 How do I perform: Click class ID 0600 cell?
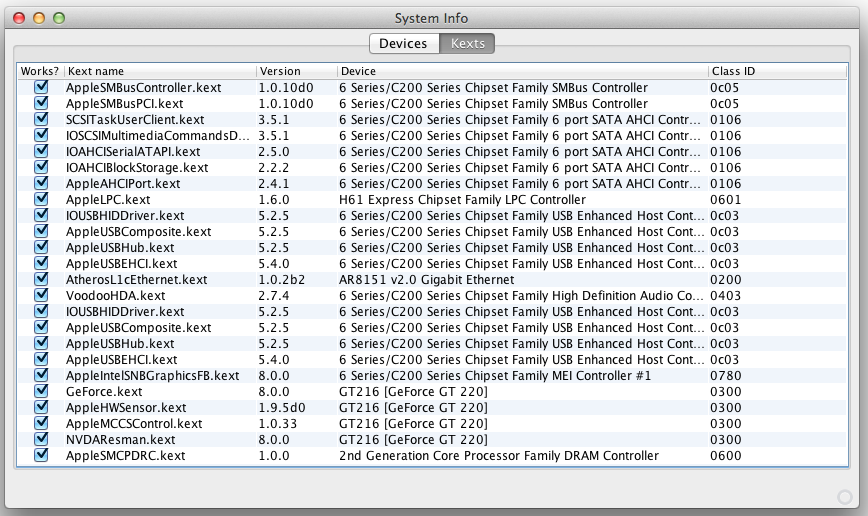point(725,456)
